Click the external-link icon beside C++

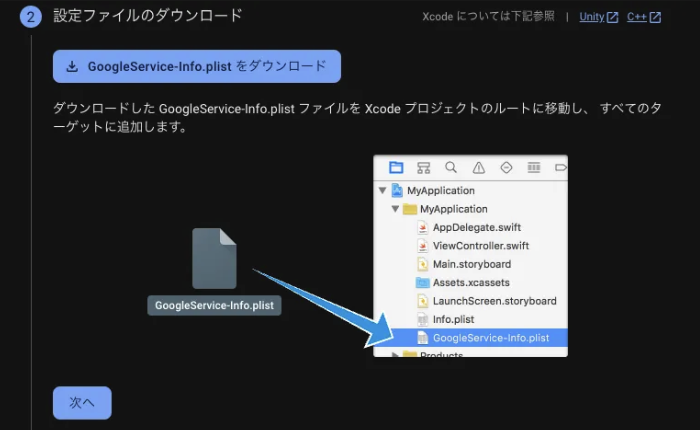(x=655, y=17)
